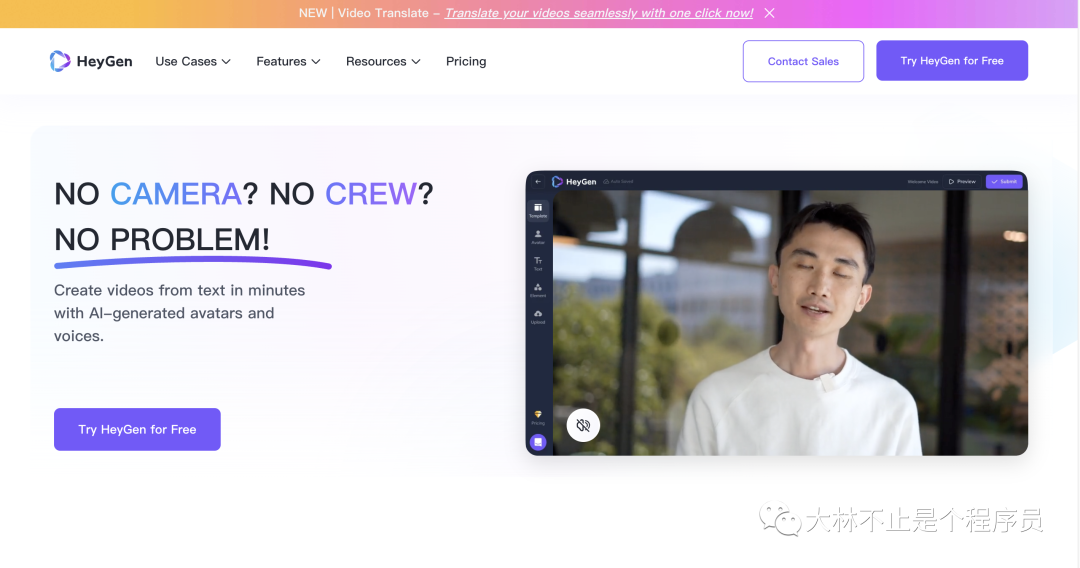Select the Element icon in editor sidebar
Screen dimensions: 1080x568
coord(538,290)
